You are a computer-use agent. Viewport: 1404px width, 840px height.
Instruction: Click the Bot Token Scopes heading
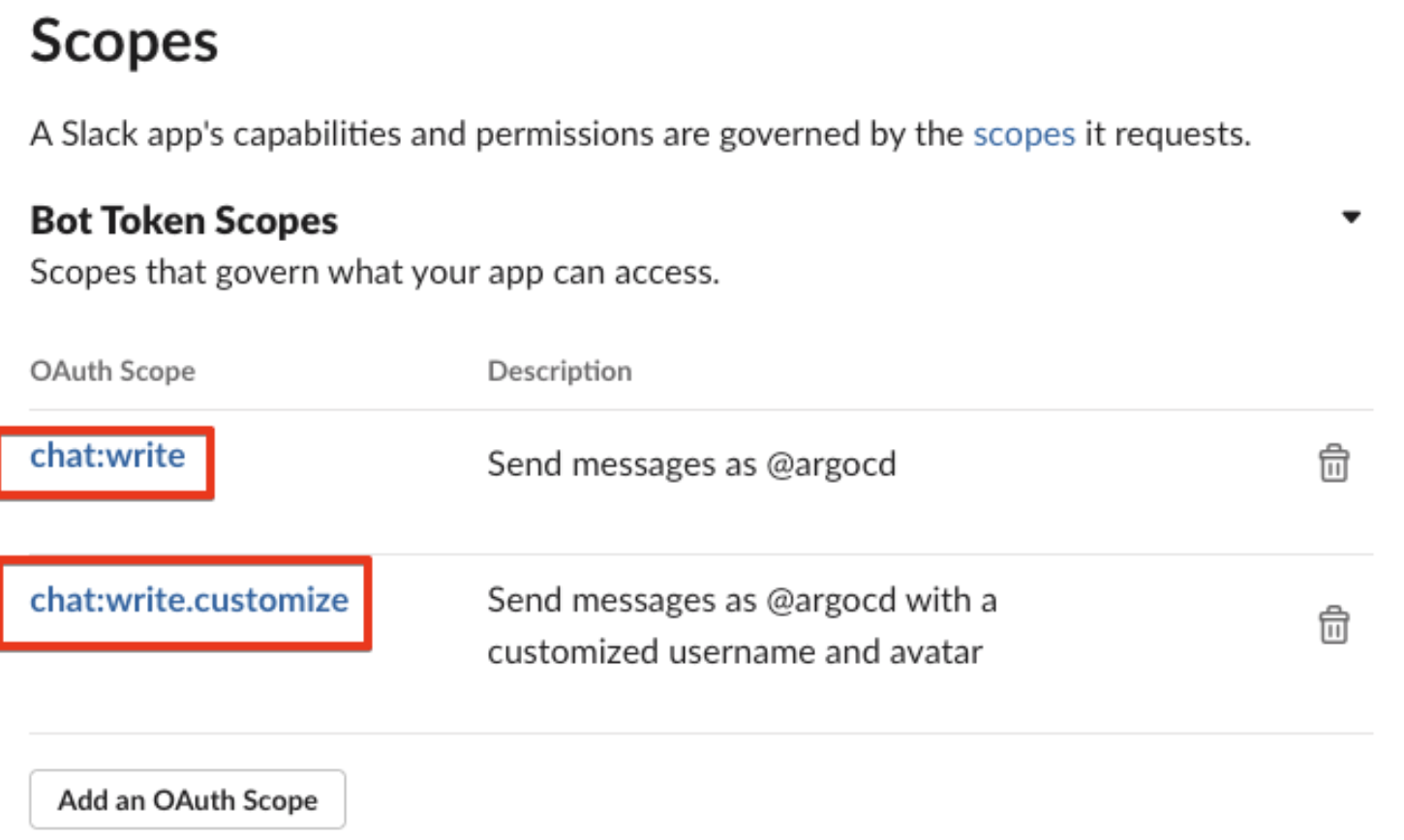click(184, 221)
